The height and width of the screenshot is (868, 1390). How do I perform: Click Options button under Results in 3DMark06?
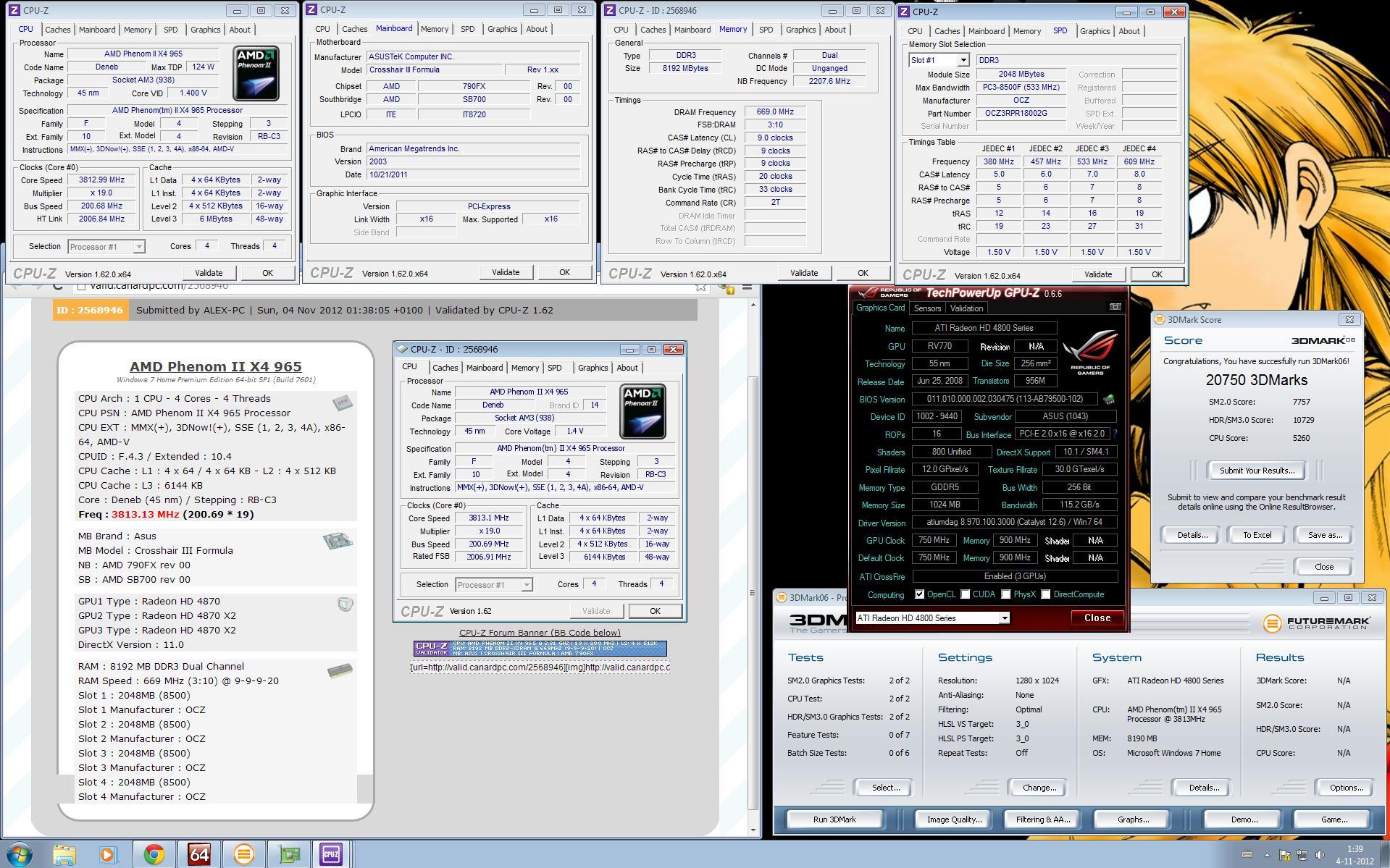pyautogui.click(x=1347, y=788)
